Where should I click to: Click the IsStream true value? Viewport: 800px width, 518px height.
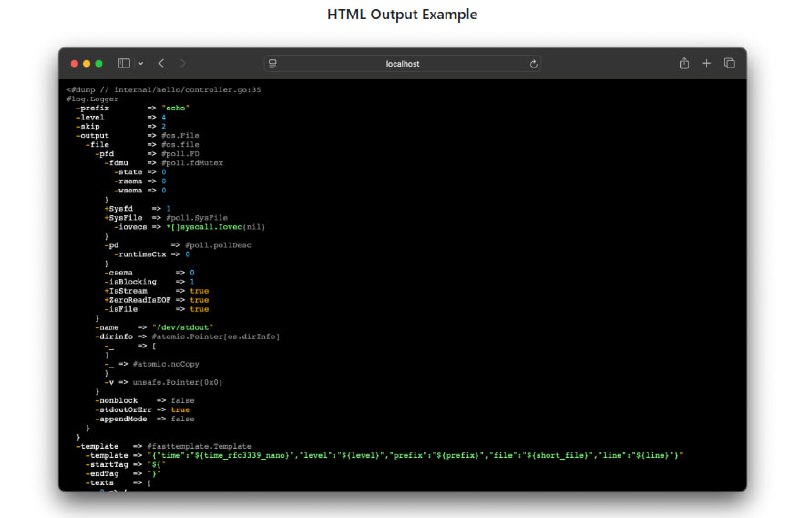[199, 291]
